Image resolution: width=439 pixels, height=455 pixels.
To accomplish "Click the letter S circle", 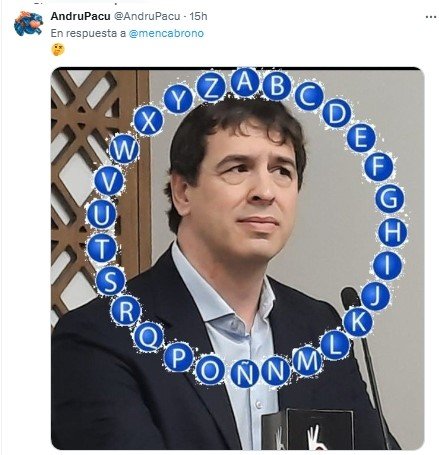I will coord(111,281).
